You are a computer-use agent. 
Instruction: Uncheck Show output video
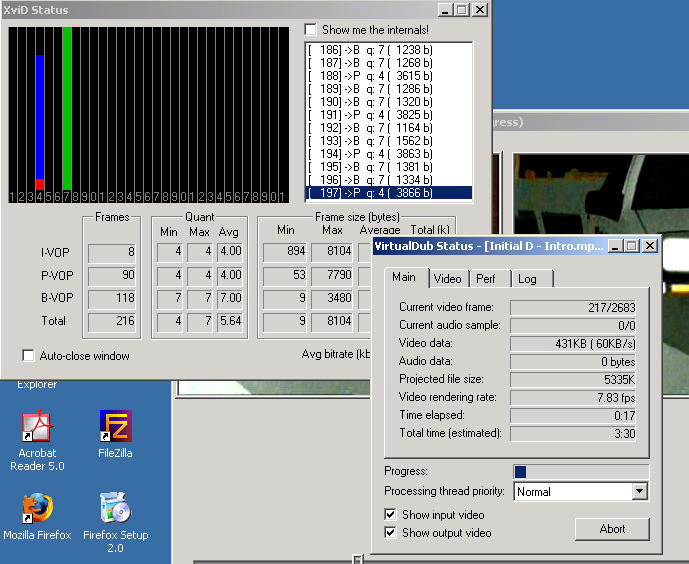coord(390,532)
